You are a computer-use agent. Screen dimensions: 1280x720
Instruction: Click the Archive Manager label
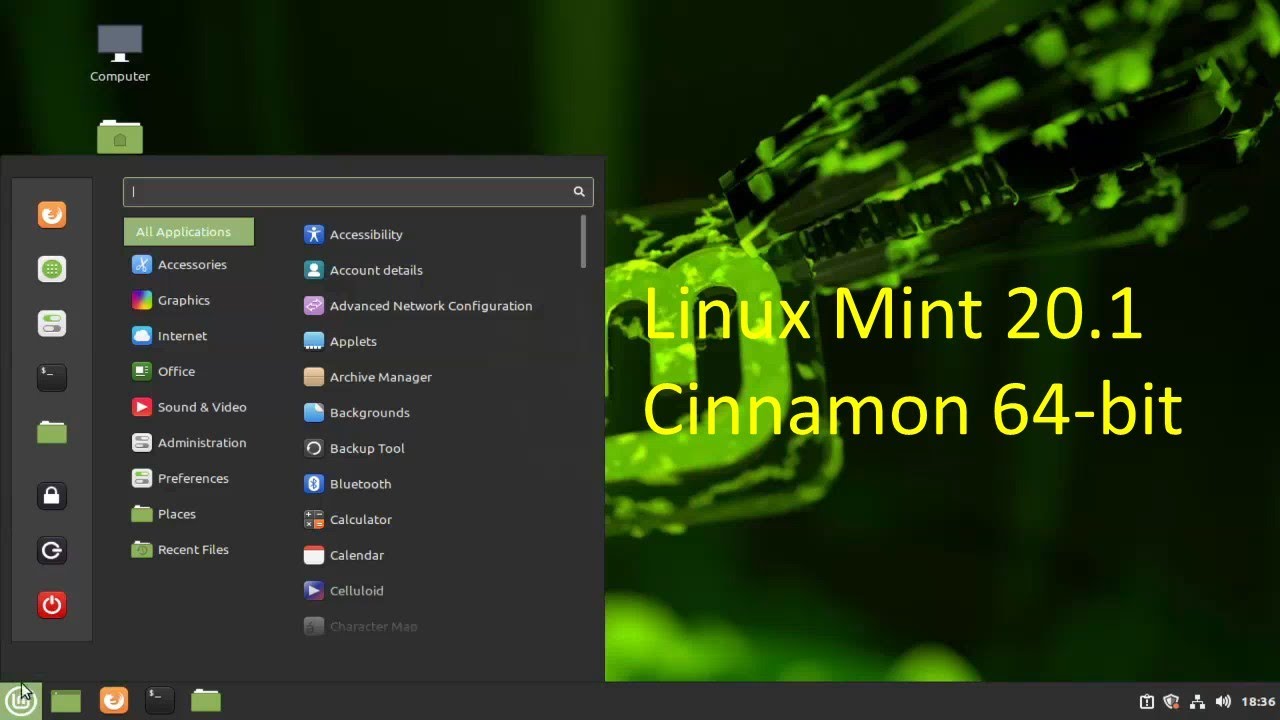381,377
